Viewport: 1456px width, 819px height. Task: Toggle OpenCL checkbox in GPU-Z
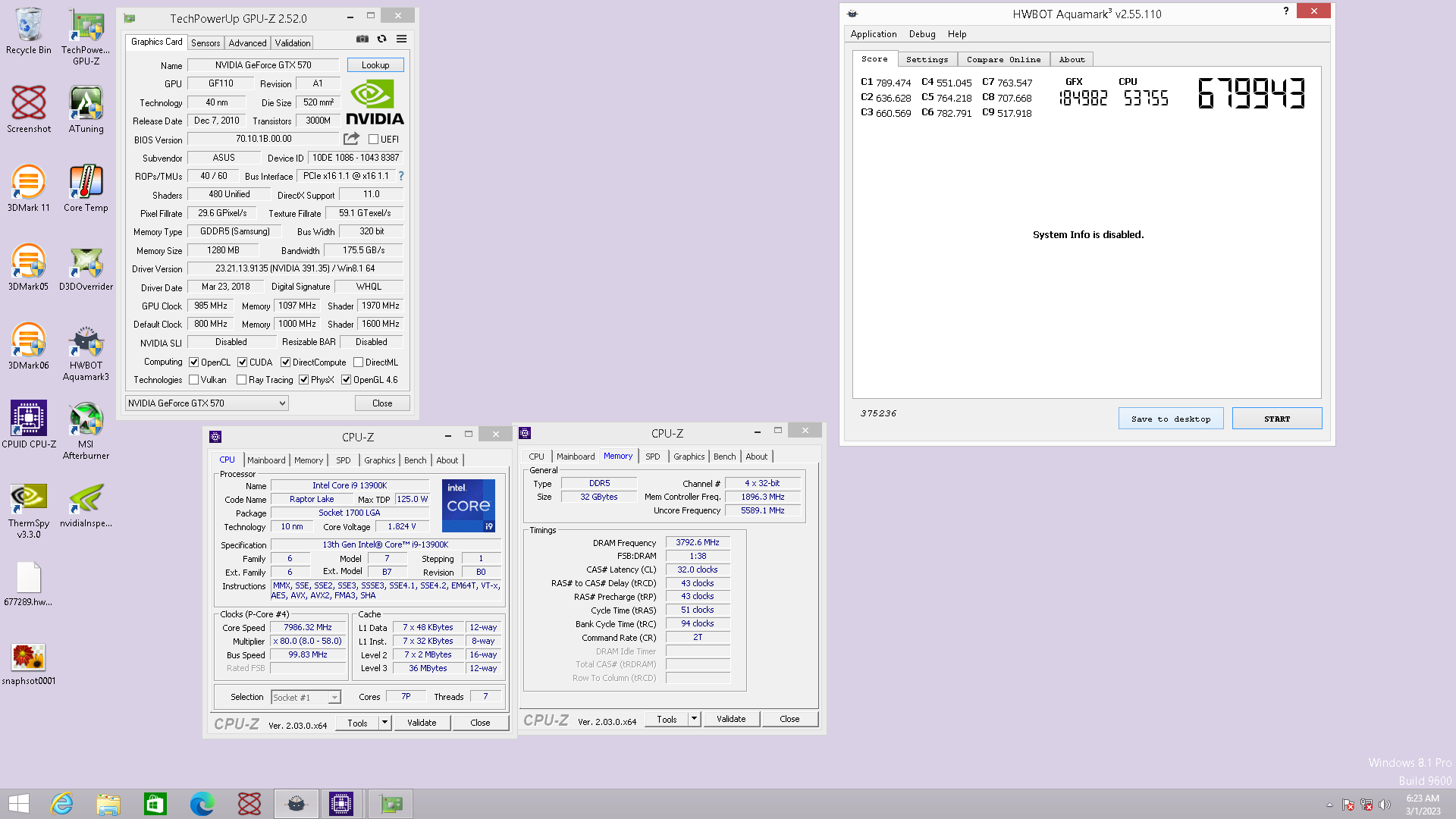[193, 362]
